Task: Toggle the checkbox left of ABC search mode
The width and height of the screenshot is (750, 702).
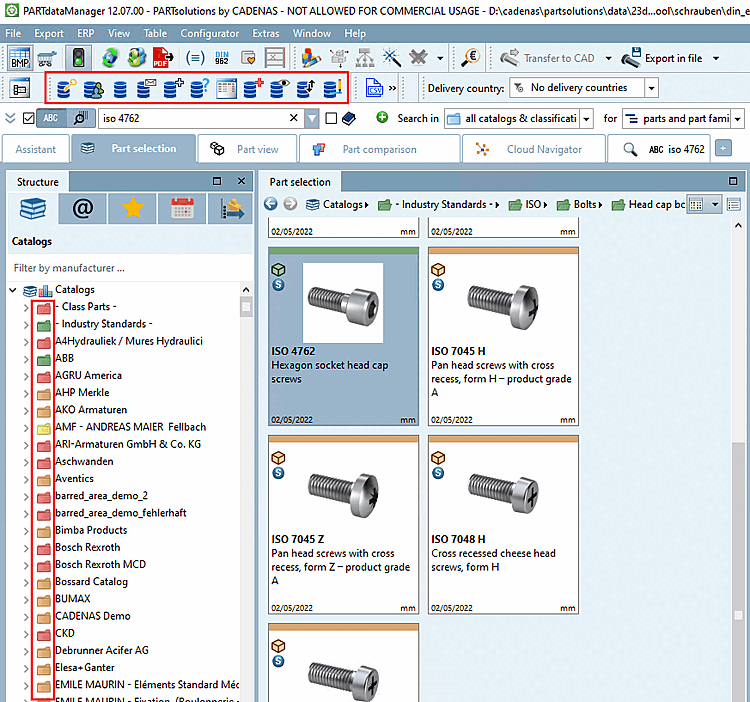Action: (x=29, y=119)
